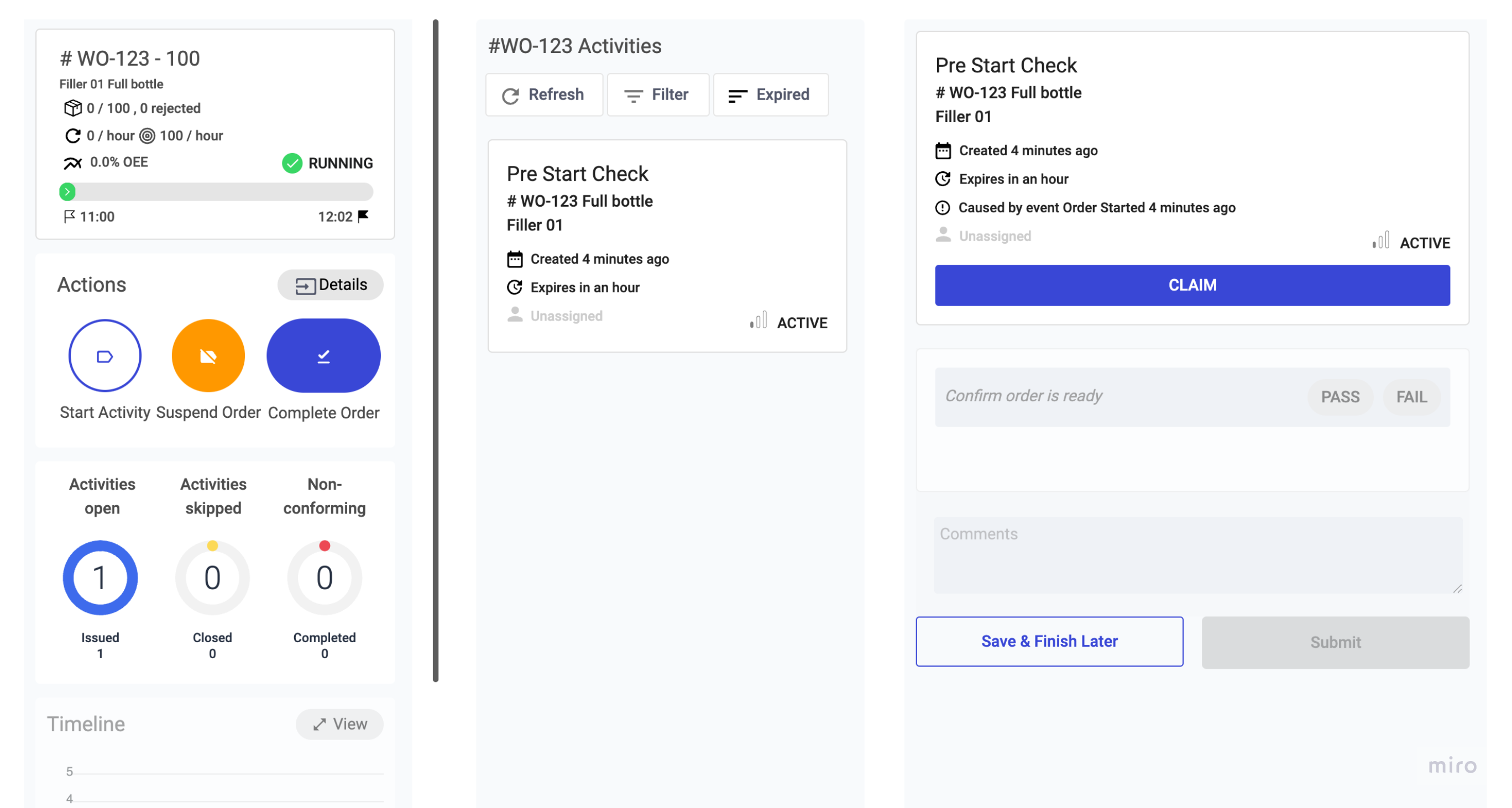Click the end flag icon next to 12:02

[x=363, y=216]
